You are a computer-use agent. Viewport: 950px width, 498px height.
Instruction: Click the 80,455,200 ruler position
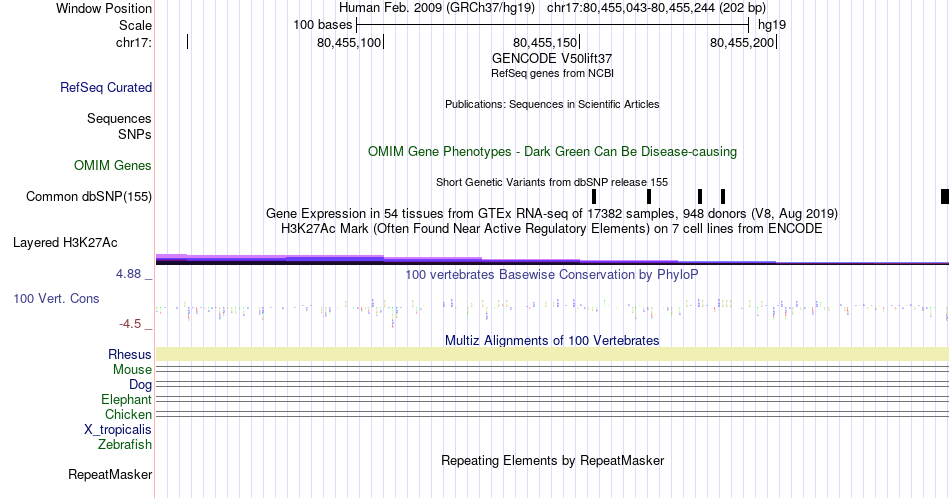(x=742, y=42)
